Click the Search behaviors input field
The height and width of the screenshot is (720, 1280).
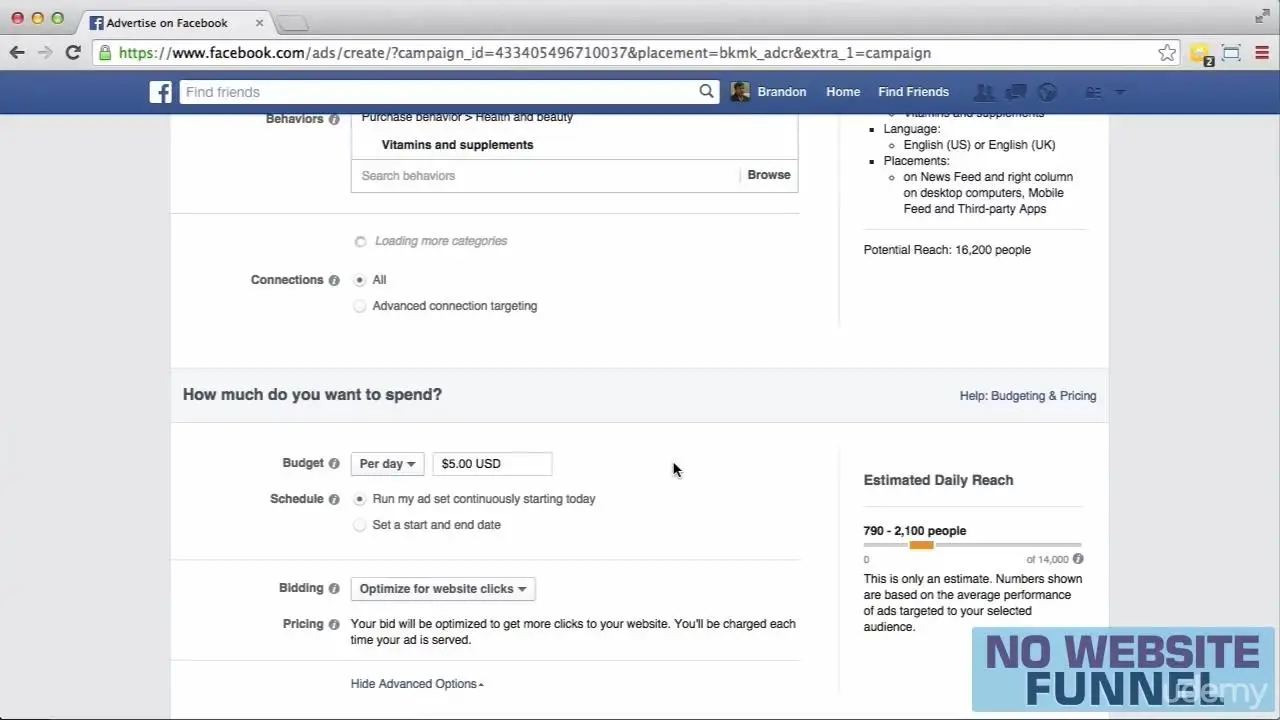pos(545,176)
